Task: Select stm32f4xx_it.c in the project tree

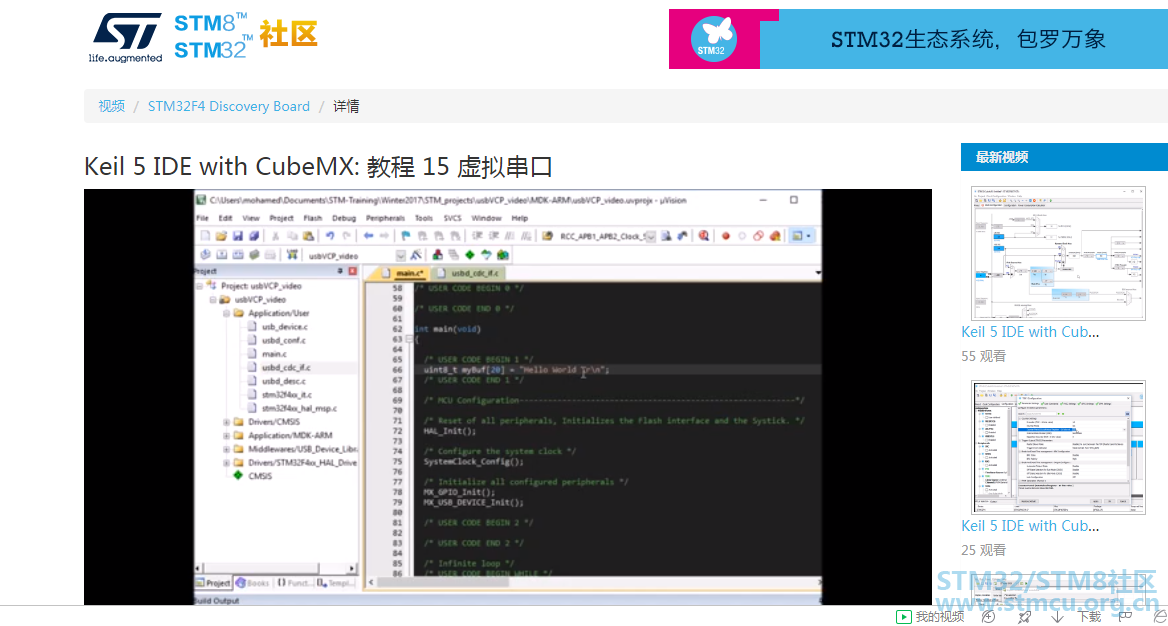Action: (x=287, y=394)
